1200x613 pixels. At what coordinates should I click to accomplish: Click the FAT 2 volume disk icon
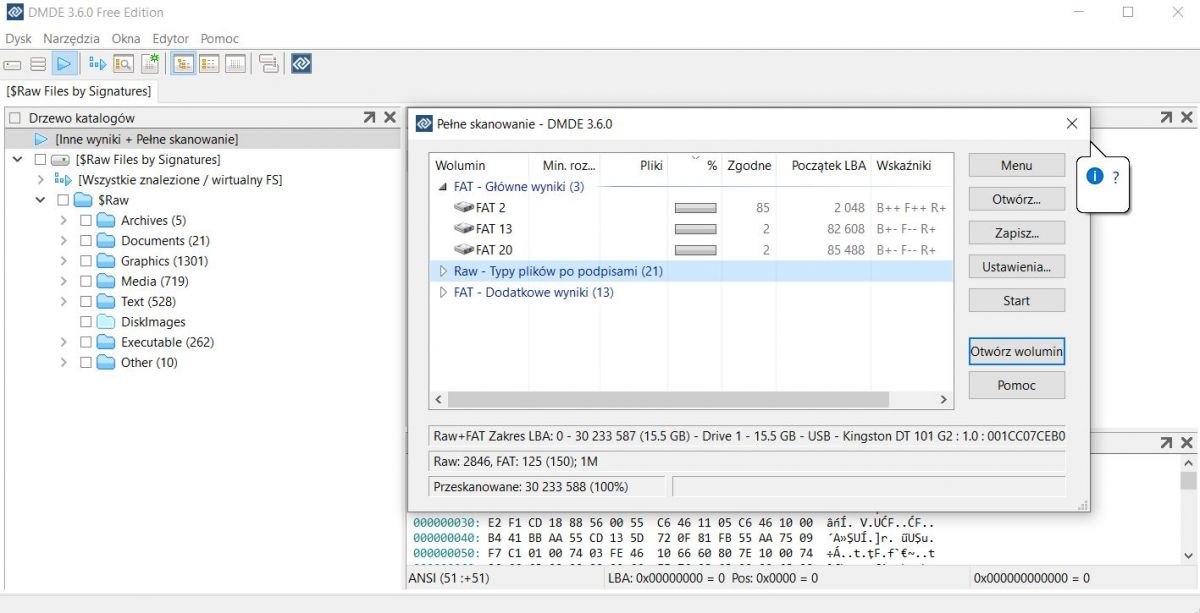pyautogui.click(x=464, y=208)
